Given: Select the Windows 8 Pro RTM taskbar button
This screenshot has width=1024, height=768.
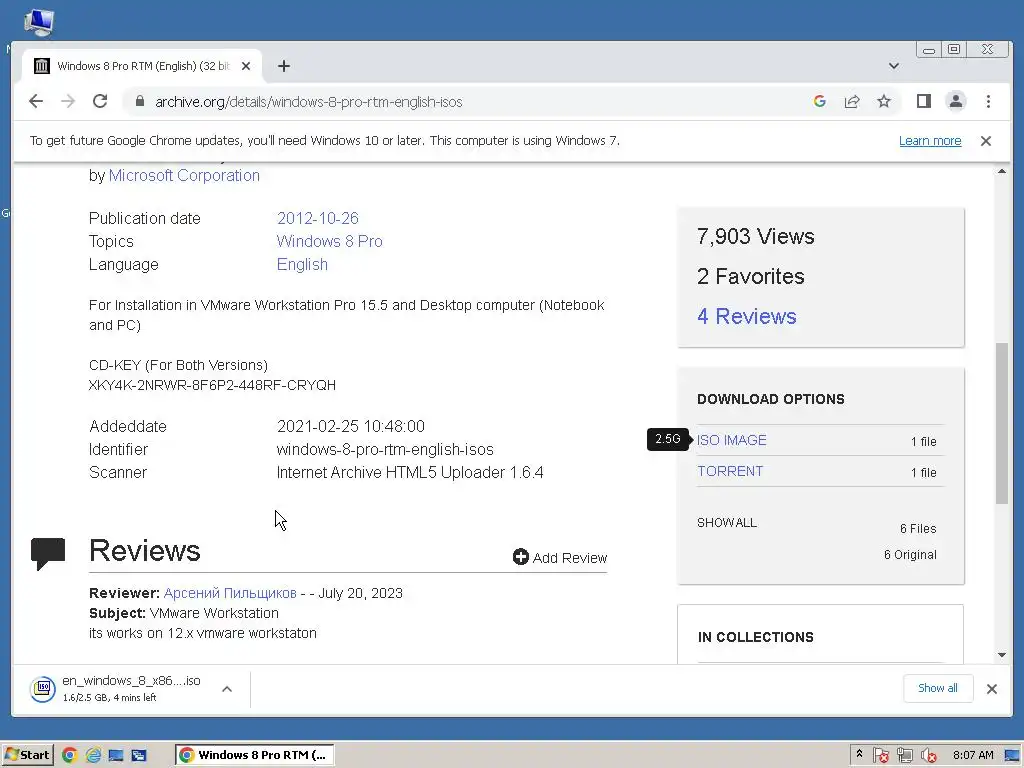Looking at the screenshot, I should pos(255,755).
